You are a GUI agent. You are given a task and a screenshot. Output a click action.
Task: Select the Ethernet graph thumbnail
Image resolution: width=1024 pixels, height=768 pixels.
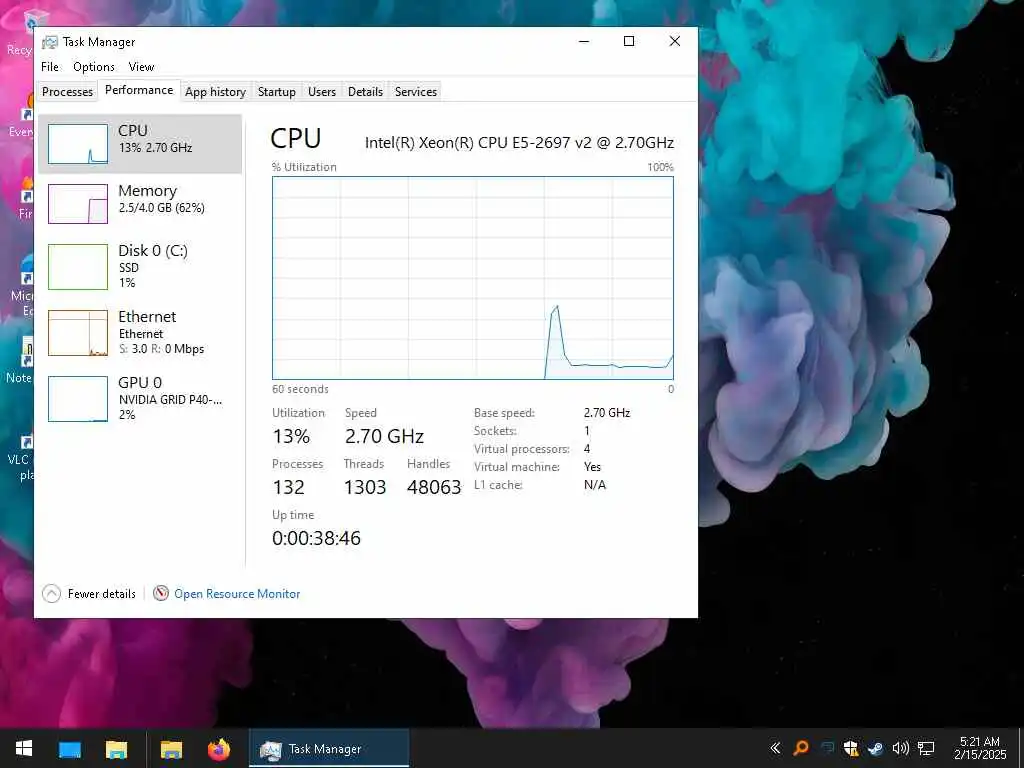(78, 333)
